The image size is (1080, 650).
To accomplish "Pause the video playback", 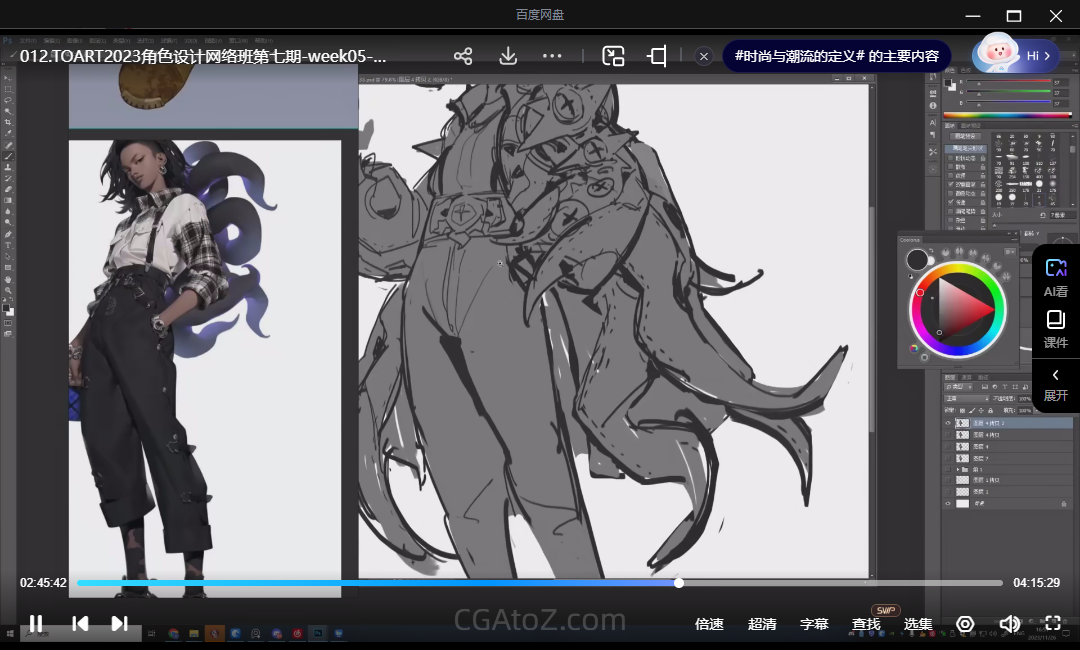I will (x=36, y=624).
